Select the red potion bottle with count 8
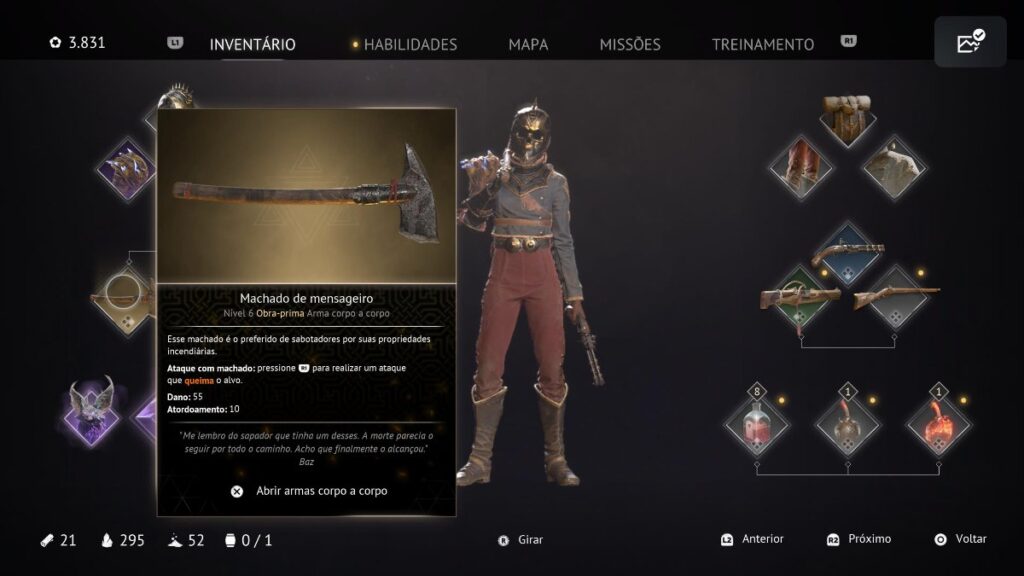This screenshot has height=576, width=1024. [756, 425]
